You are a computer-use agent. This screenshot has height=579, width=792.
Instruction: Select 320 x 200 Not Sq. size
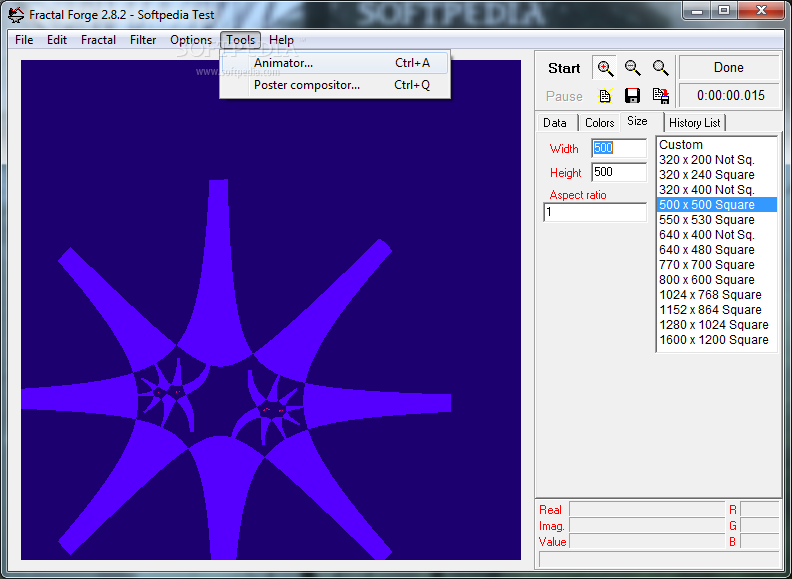tap(716, 160)
